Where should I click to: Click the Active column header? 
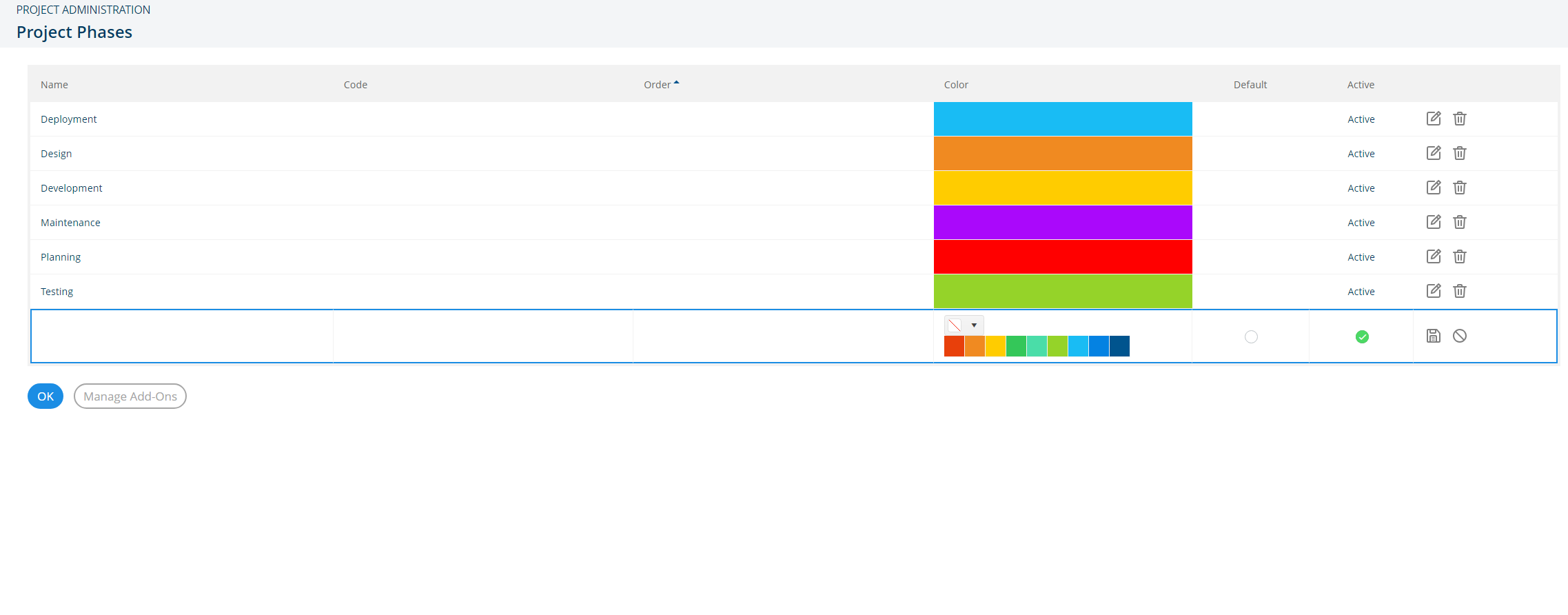[x=1361, y=85]
